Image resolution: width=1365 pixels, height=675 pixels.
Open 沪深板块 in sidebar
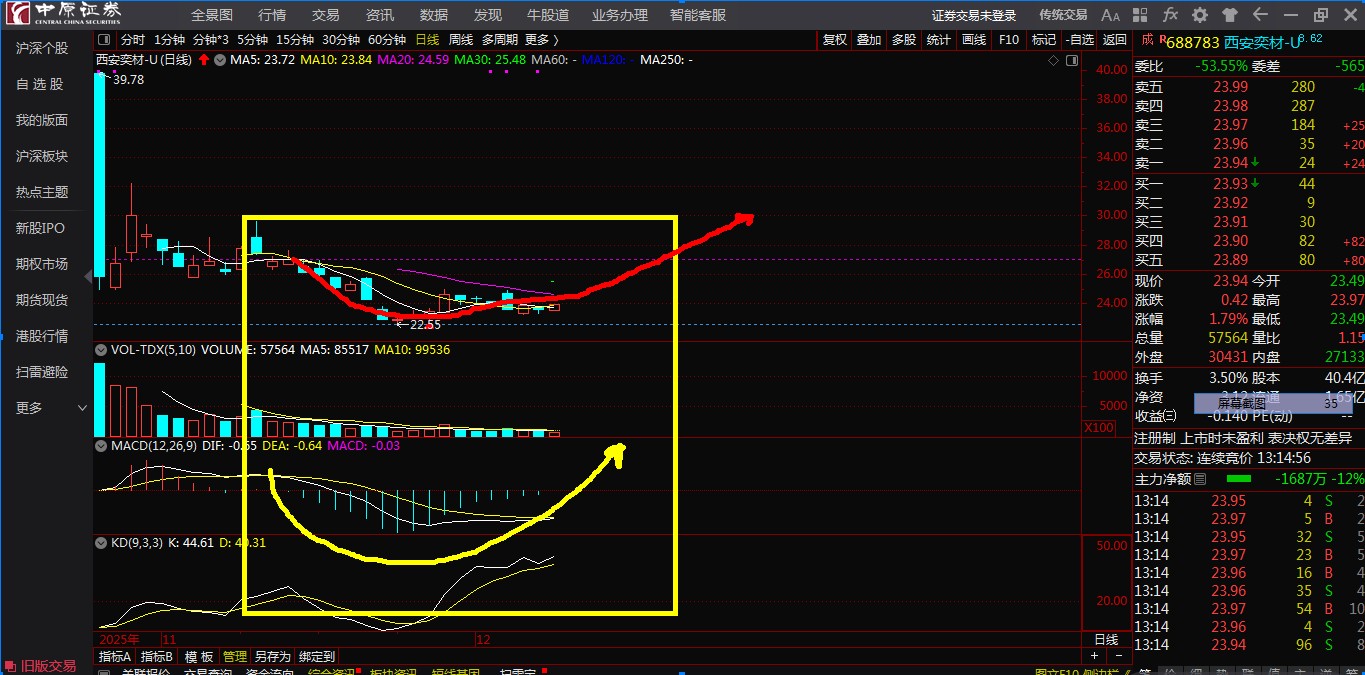tap(42, 156)
